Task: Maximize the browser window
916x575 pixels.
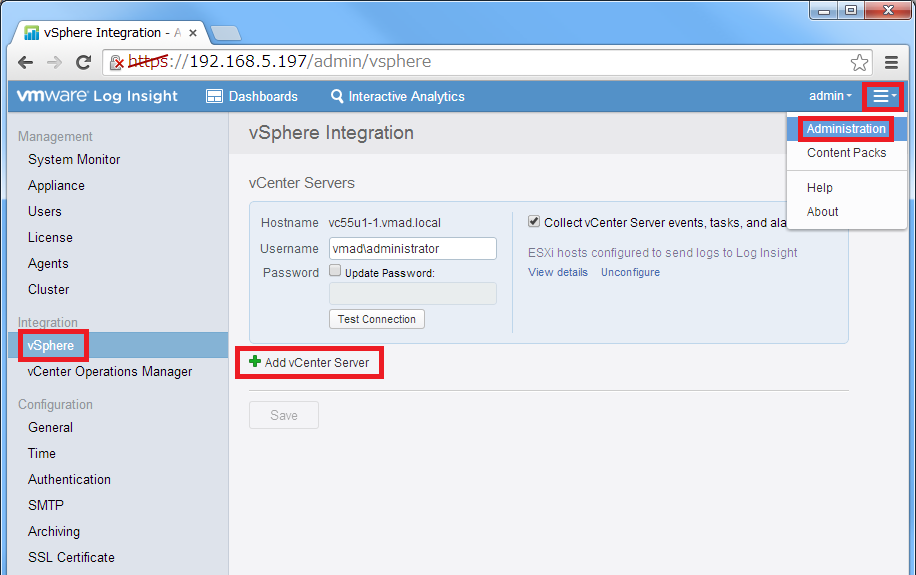Action: coord(851,11)
